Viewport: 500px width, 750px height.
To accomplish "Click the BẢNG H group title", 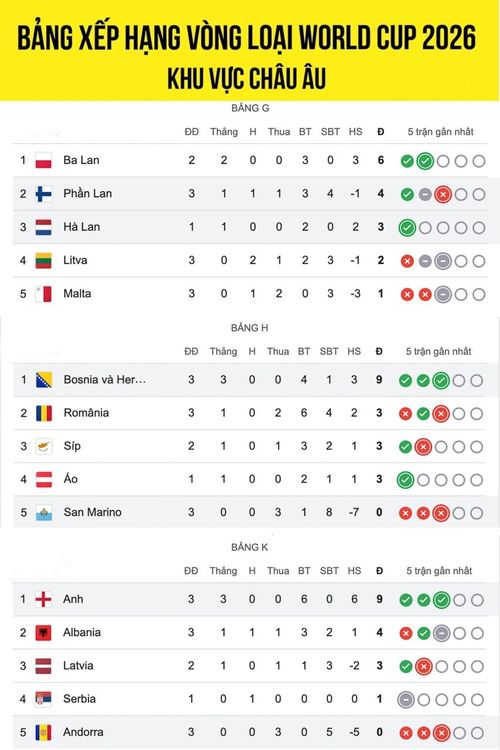I will (x=250, y=328).
